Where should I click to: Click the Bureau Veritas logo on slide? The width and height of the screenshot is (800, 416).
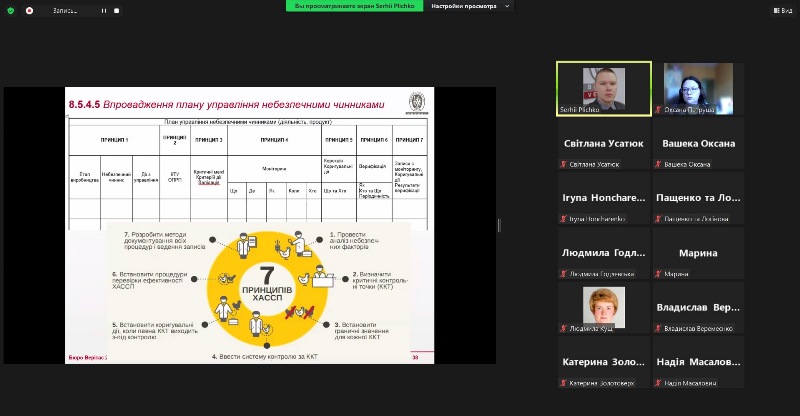[417, 103]
